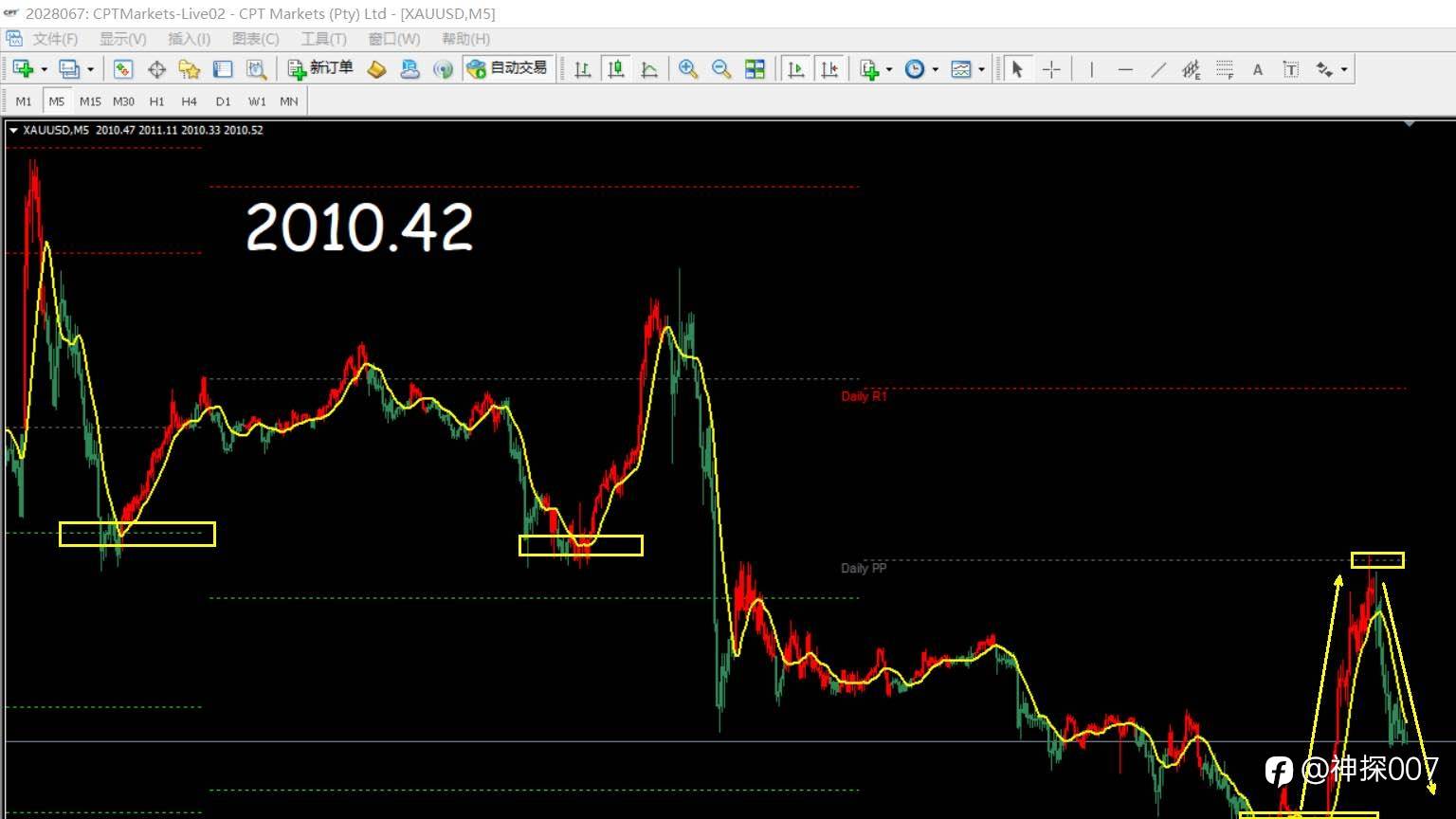Open the 插入(I) Insert menu
Image resolution: width=1456 pixels, height=819 pixels.
coord(189,39)
